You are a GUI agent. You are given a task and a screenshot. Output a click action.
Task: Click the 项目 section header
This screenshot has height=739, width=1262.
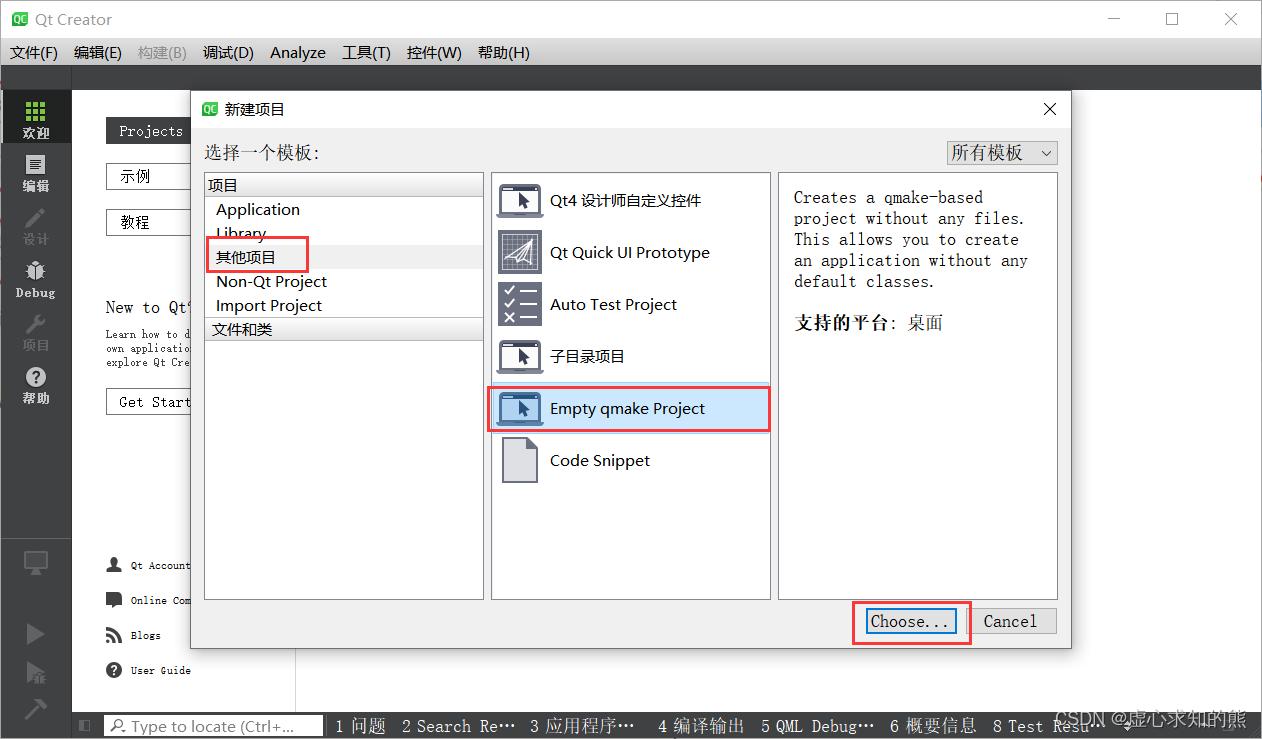point(344,185)
